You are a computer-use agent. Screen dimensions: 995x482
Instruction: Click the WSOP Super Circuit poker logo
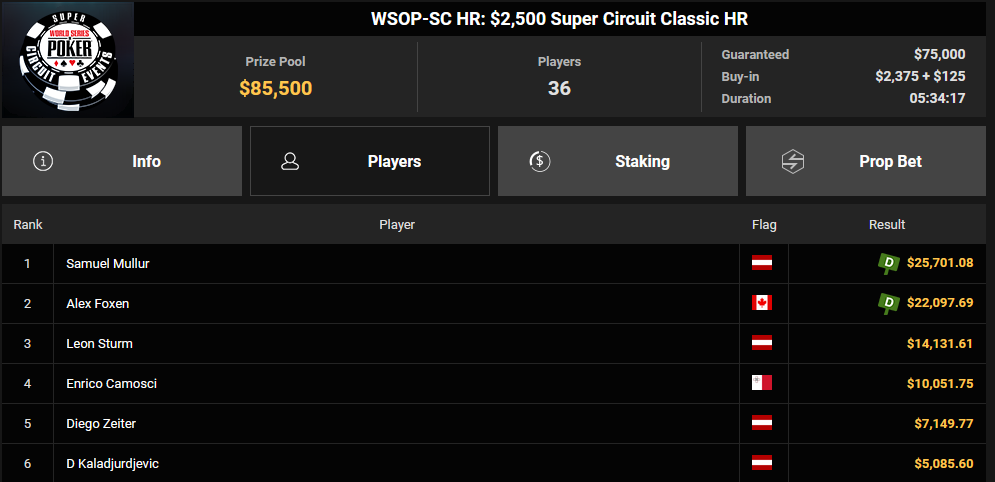click(67, 59)
